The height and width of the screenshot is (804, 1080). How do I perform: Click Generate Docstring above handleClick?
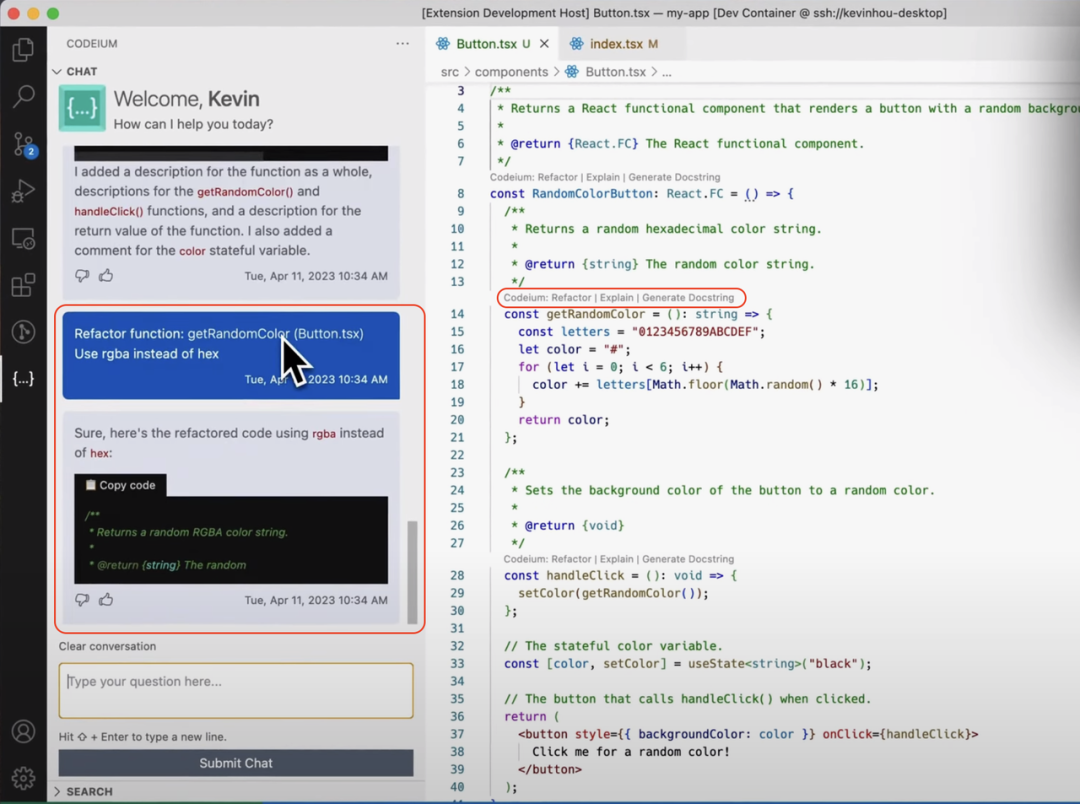click(688, 559)
